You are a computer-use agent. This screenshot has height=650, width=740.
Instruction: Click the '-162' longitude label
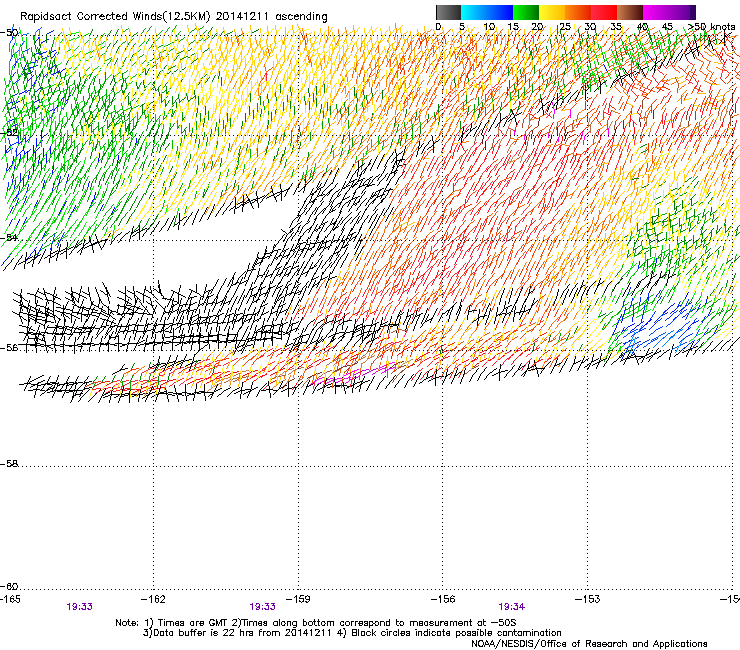(x=153, y=599)
